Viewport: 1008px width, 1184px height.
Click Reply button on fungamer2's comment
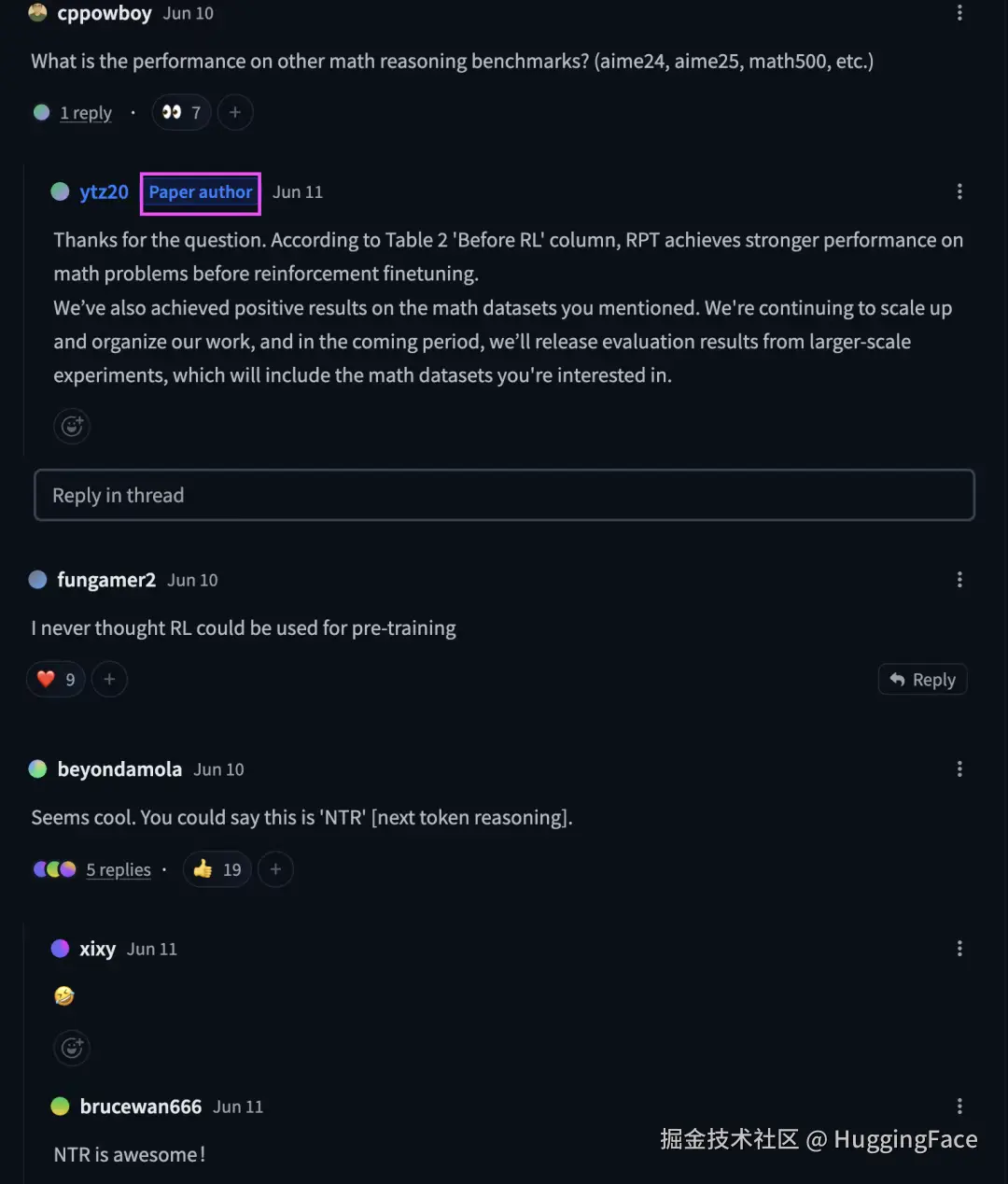(922, 680)
